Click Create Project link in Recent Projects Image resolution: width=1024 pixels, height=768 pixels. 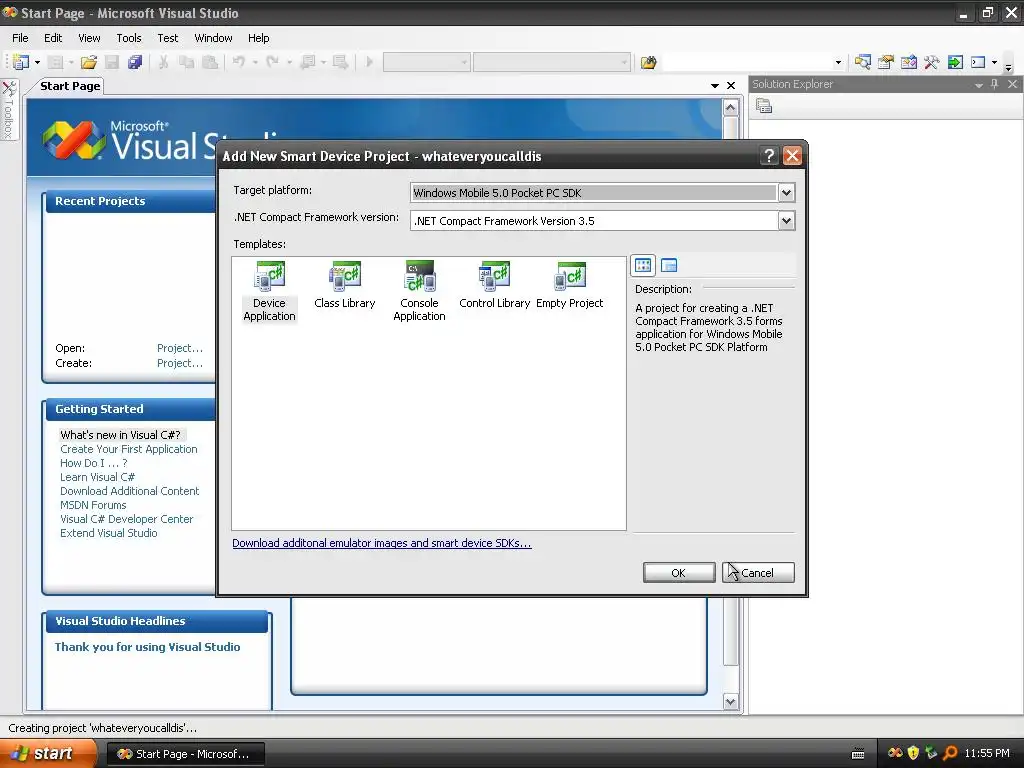[x=180, y=363]
